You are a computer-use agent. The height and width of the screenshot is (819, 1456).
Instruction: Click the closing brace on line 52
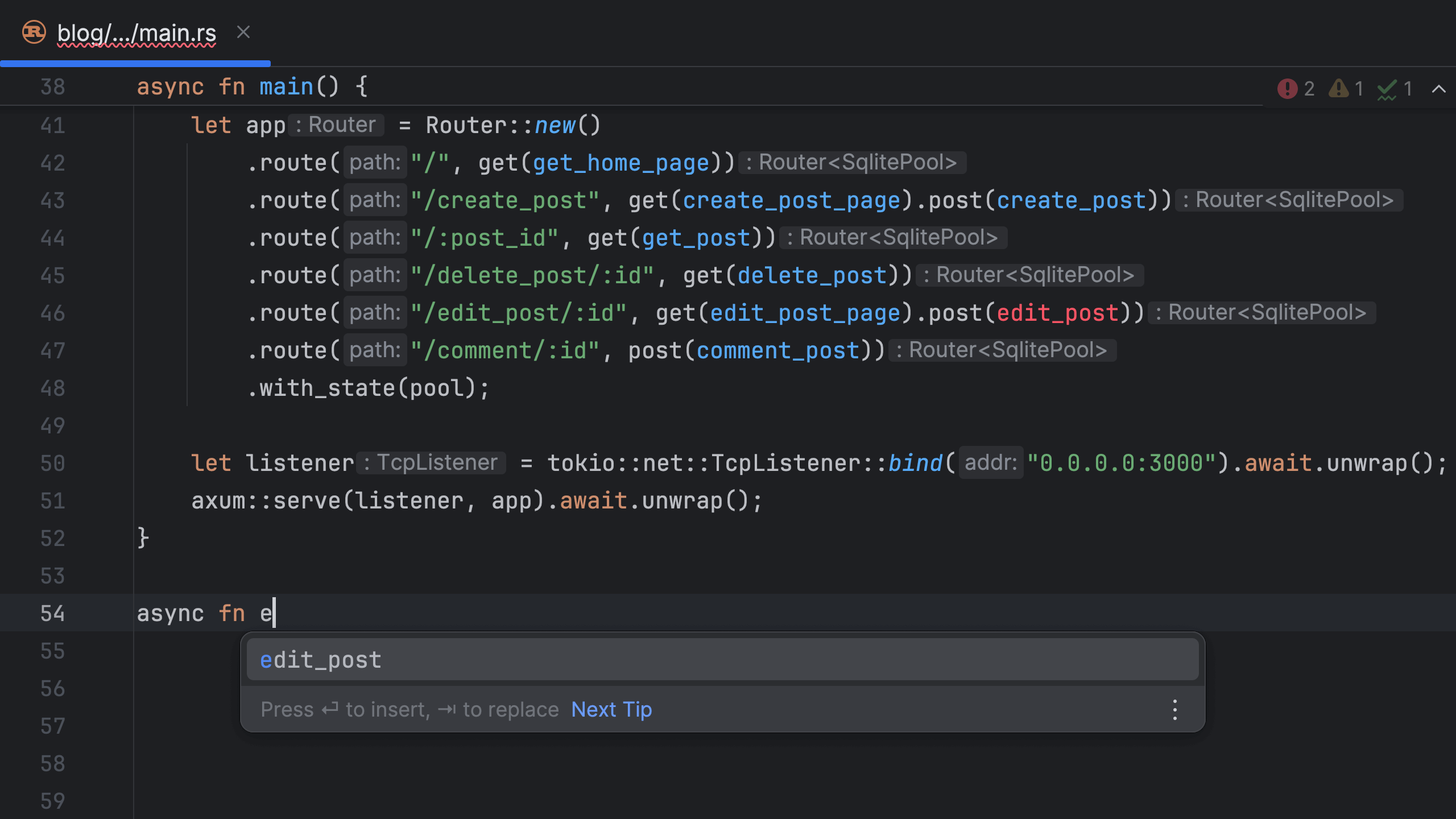click(143, 537)
